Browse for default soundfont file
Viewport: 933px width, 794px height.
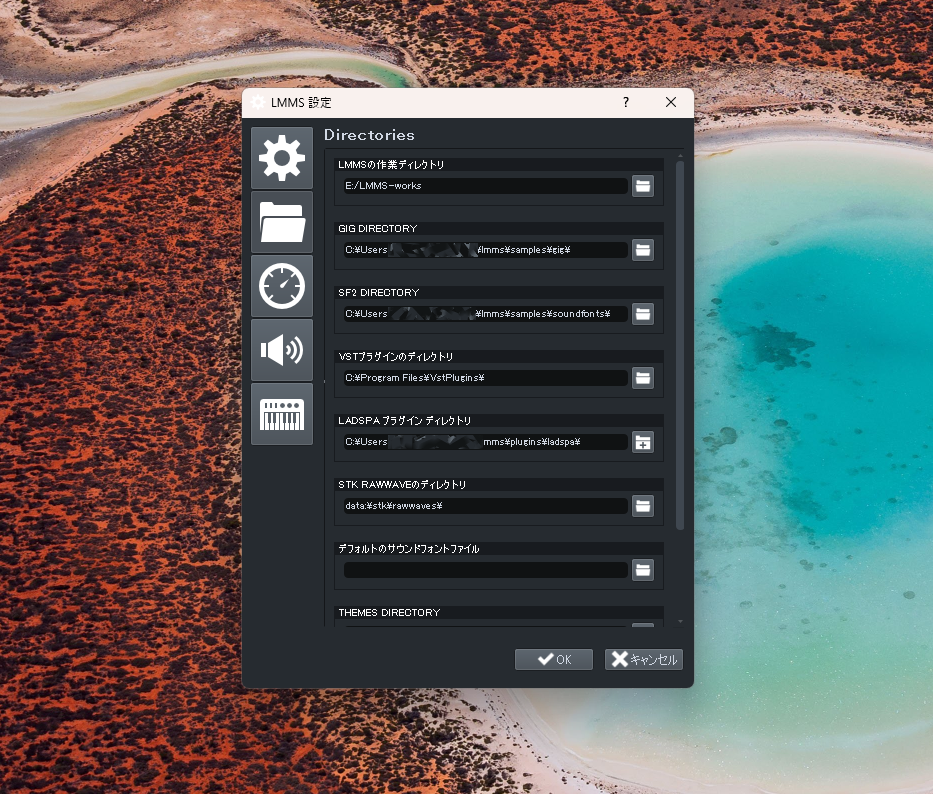(642, 570)
